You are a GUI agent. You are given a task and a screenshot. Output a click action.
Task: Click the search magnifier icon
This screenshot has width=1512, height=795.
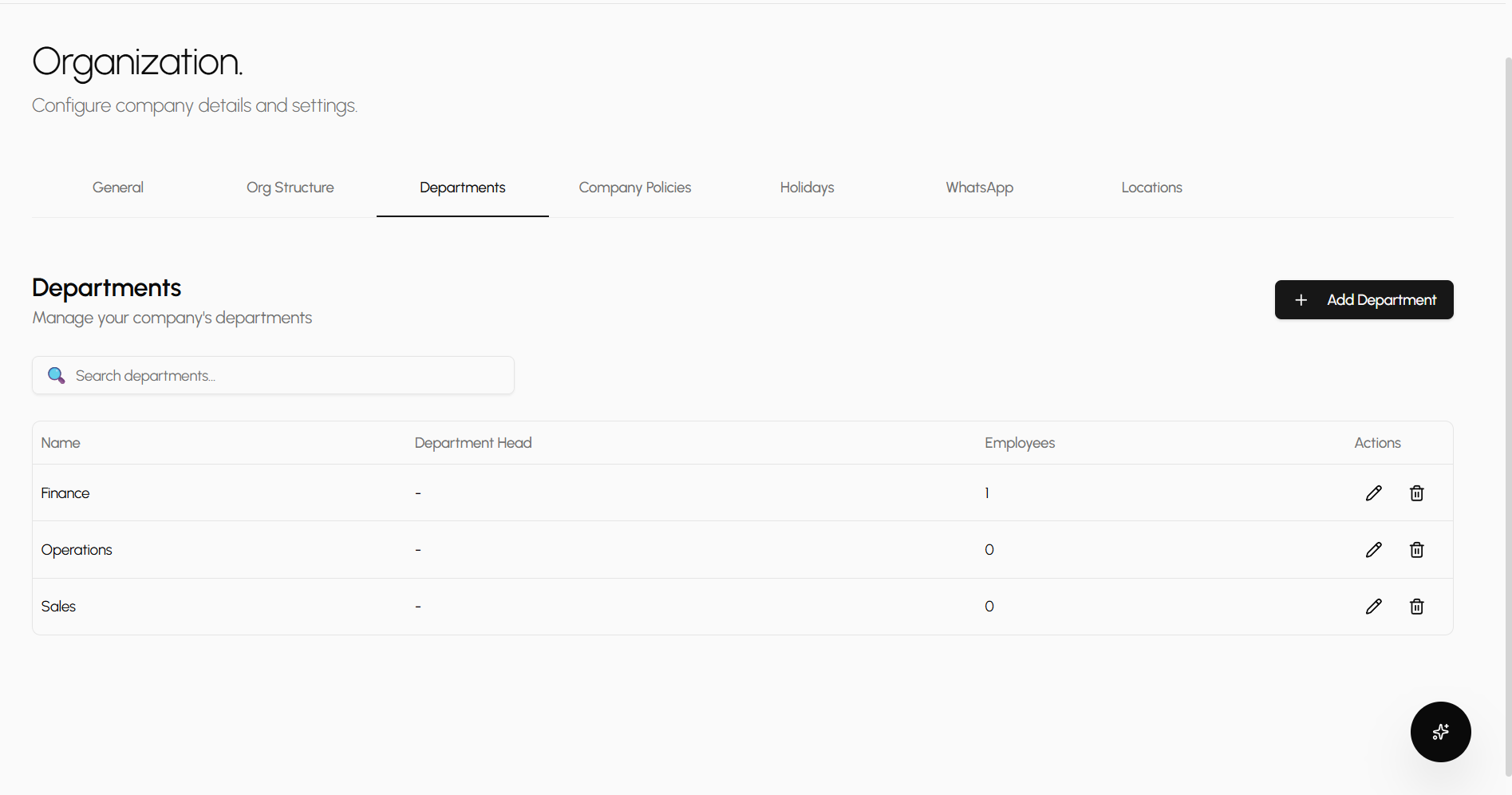(x=56, y=375)
